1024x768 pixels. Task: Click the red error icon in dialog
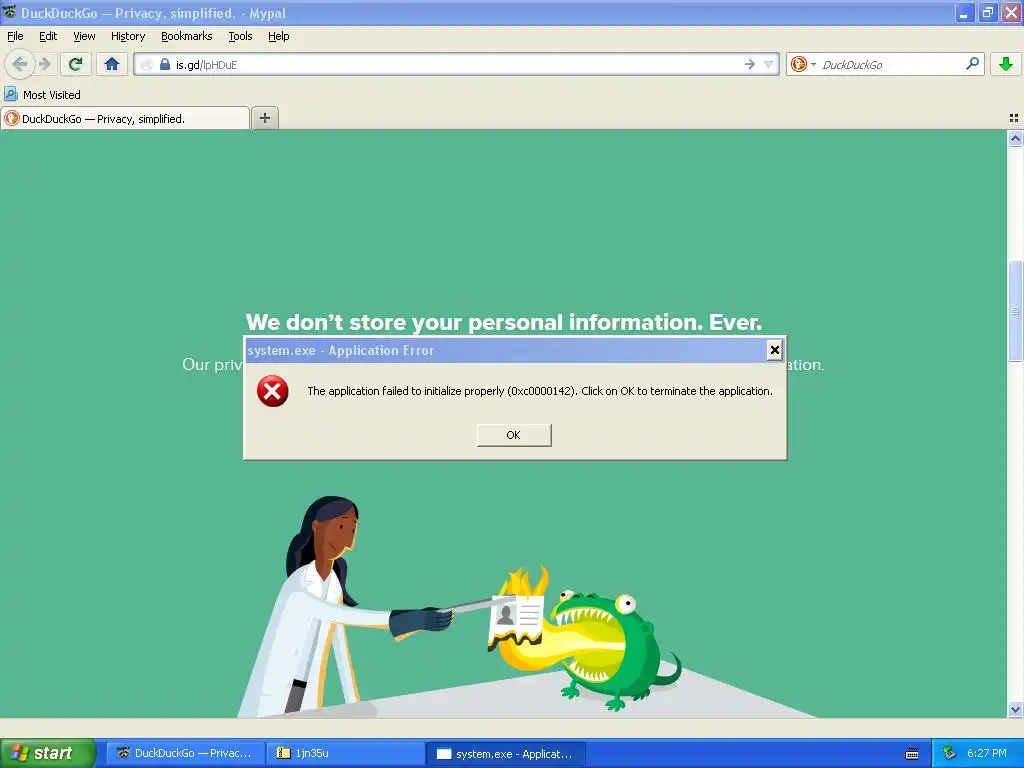click(x=272, y=391)
